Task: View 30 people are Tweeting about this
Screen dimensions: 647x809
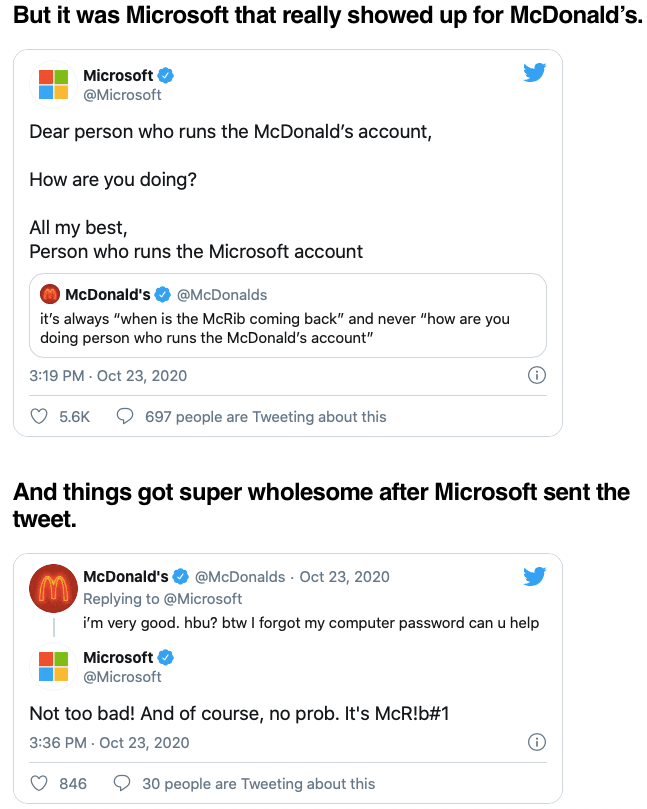Action: click(258, 784)
